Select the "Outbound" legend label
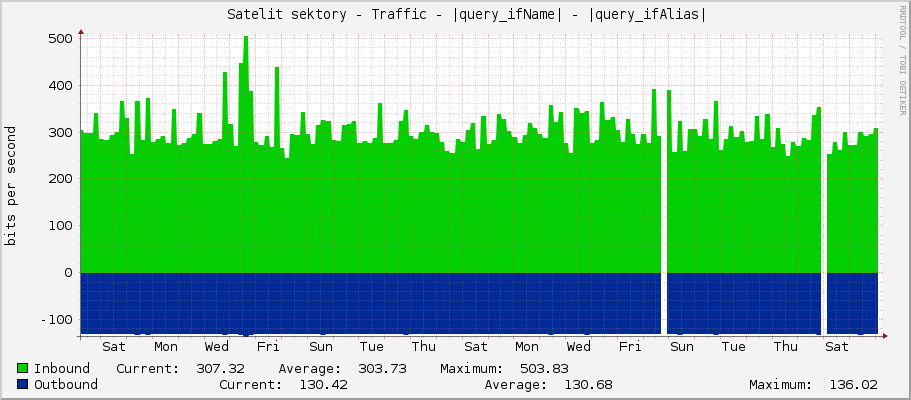 [x=66, y=384]
